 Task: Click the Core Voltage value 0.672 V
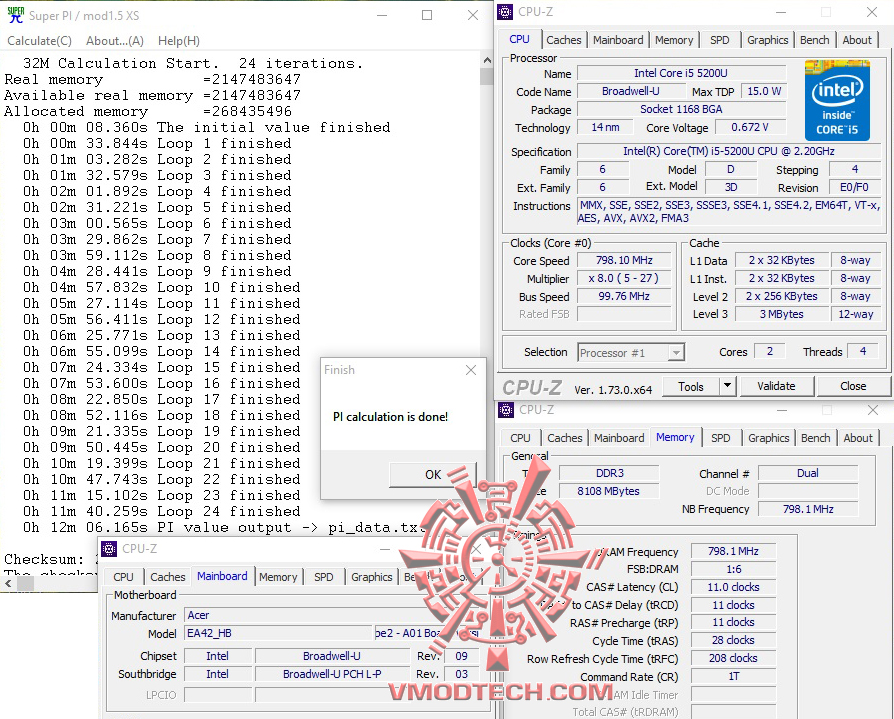(x=750, y=127)
